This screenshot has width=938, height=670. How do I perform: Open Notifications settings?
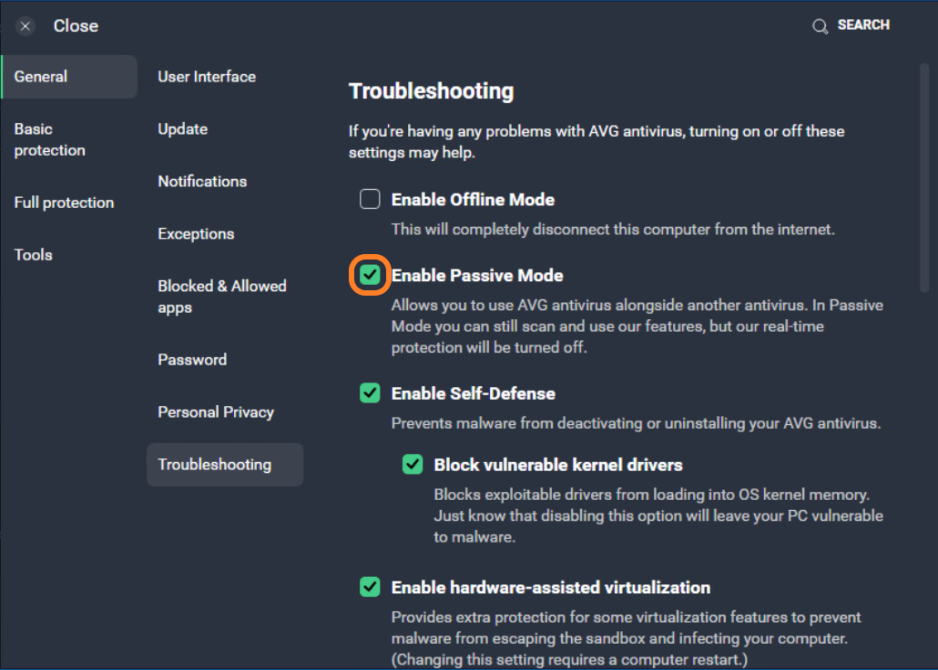click(202, 181)
